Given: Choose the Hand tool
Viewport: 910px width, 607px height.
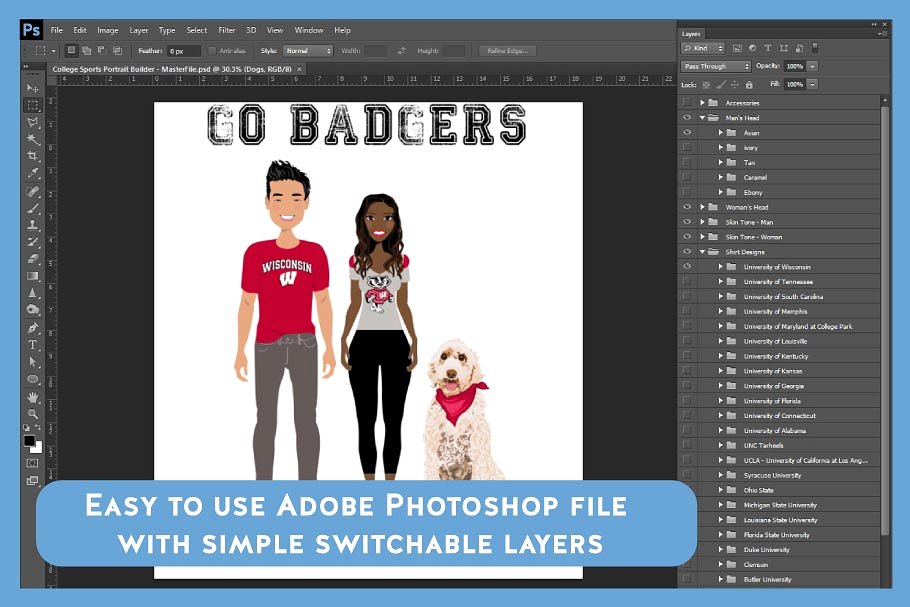Looking at the screenshot, I should [33, 397].
